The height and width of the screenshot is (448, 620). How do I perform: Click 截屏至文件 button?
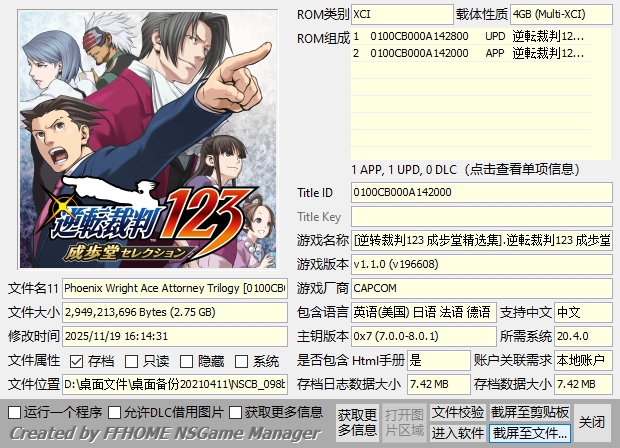click(x=530, y=433)
